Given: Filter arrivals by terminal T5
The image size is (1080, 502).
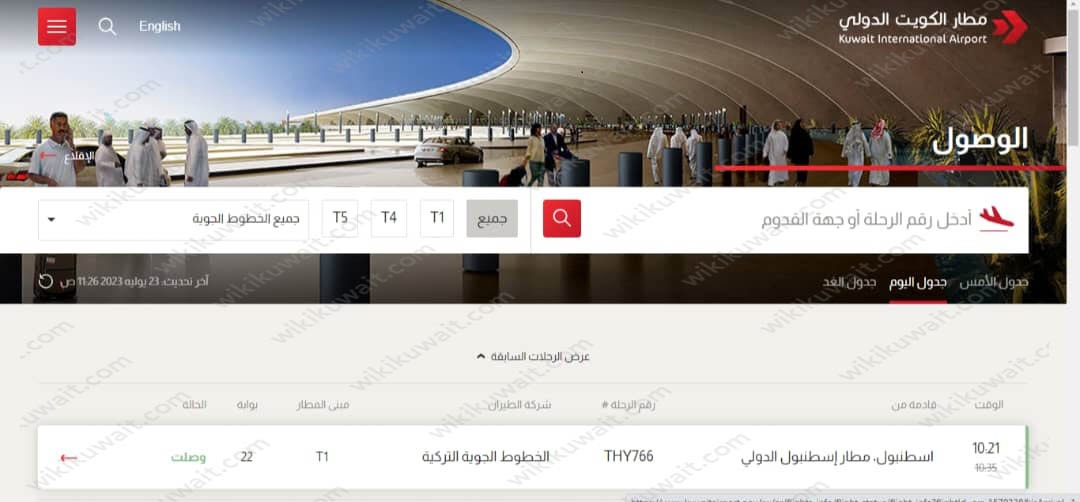Looking at the screenshot, I should [340, 219].
